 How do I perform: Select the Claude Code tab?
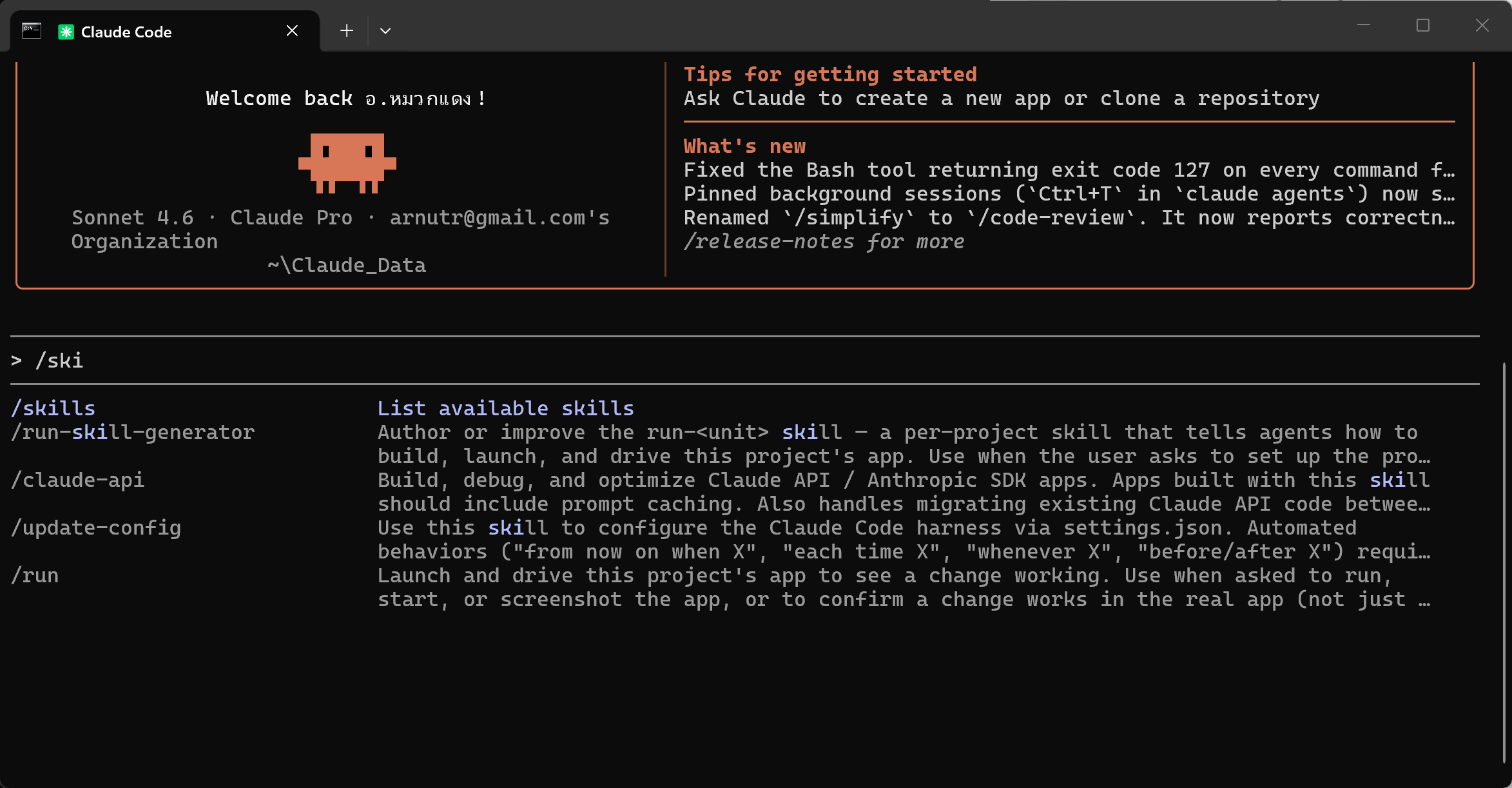(x=165, y=31)
